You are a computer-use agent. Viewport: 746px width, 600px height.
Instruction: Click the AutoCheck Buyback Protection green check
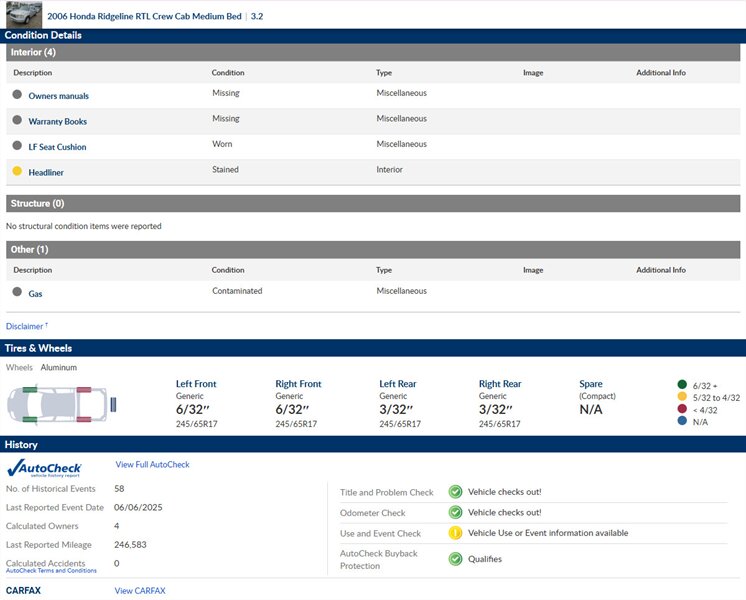pyautogui.click(x=455, y=559)
